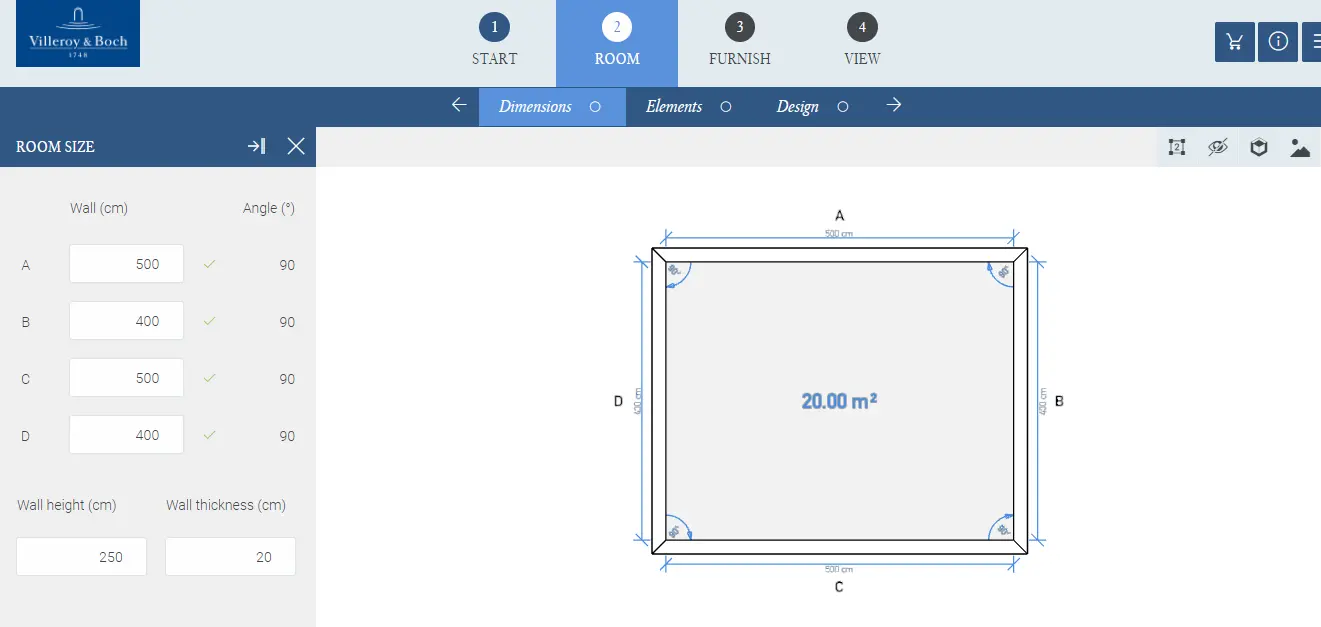Open the shopping cart

pyautogui.click(x=1235, y=42)
